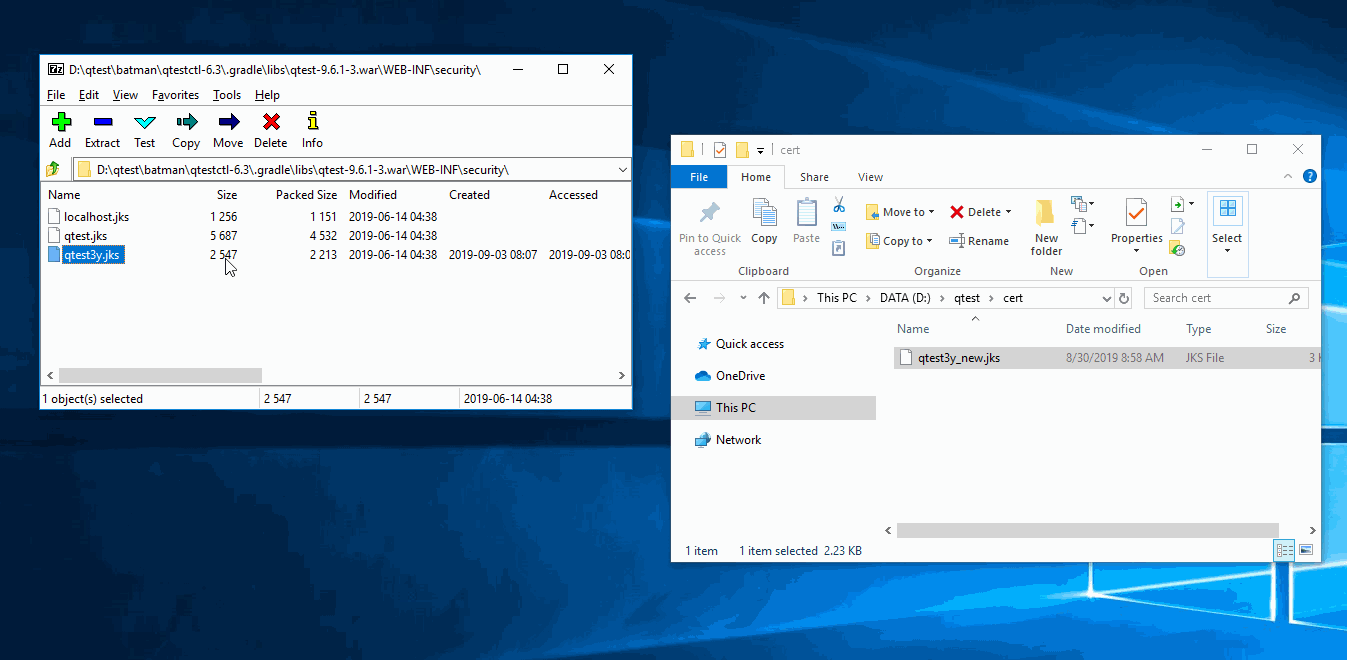Click Pin to Quick access in ribbon
This screenshot has width=1347, height=660.
coord(710,227)
